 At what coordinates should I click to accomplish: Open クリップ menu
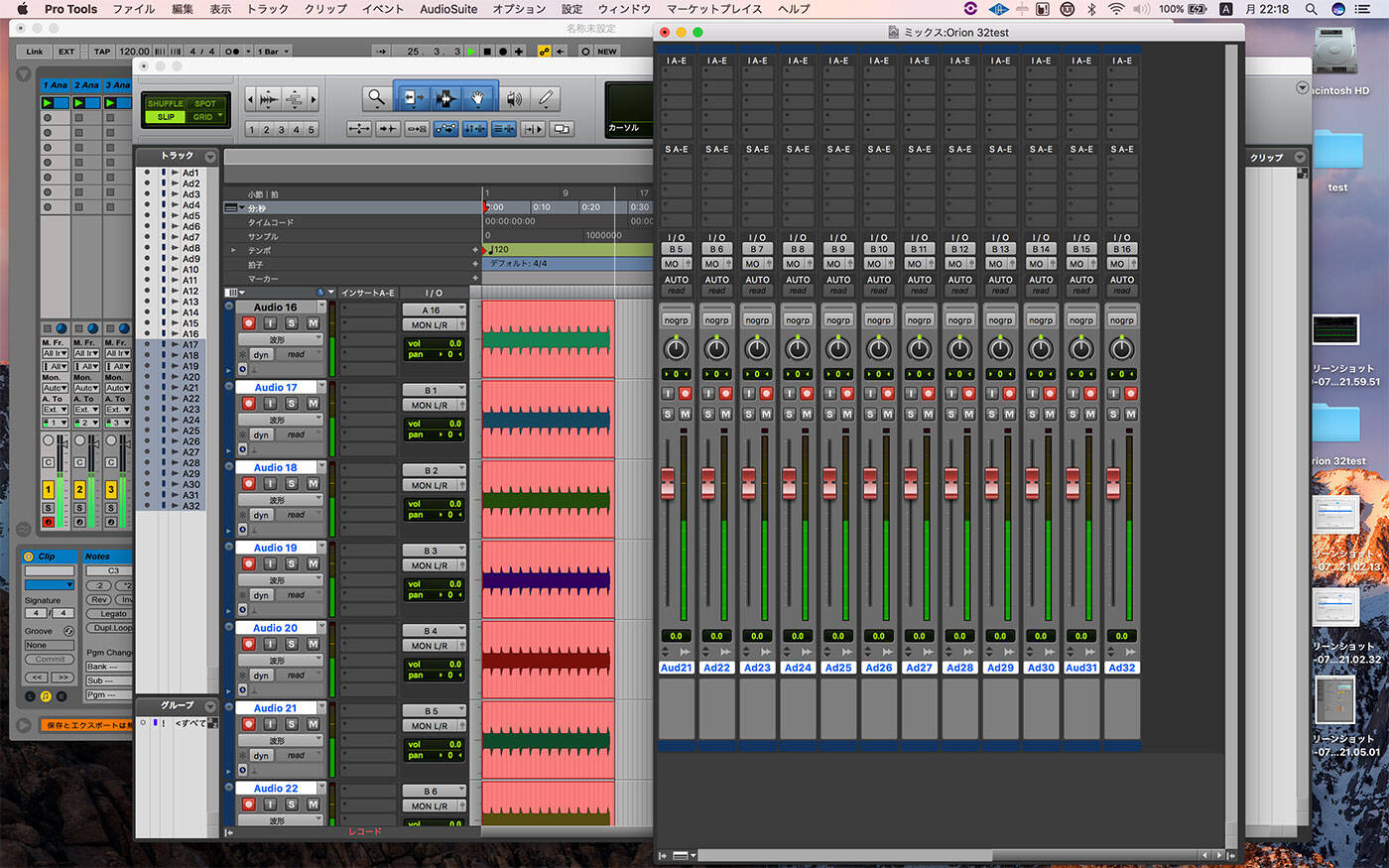(325, 9)
